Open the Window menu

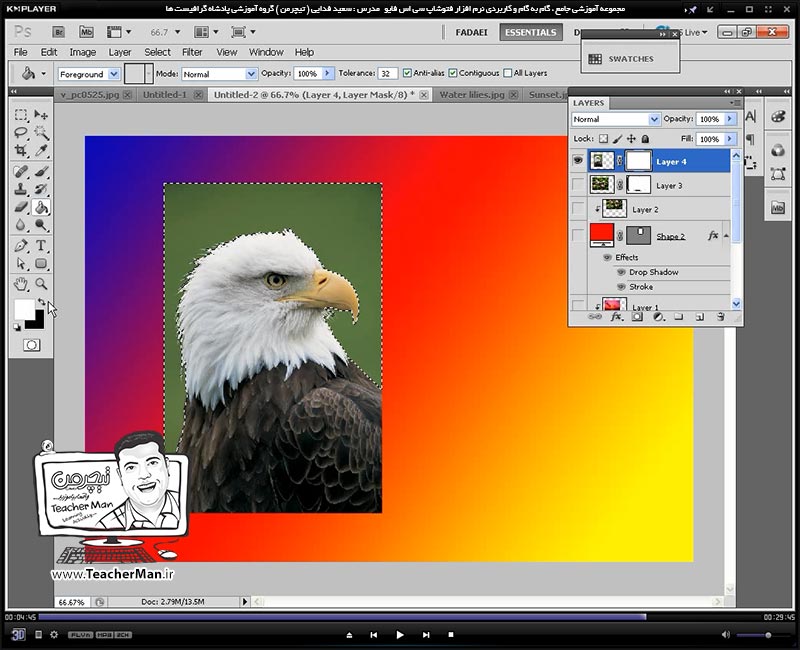click(266, 52)
